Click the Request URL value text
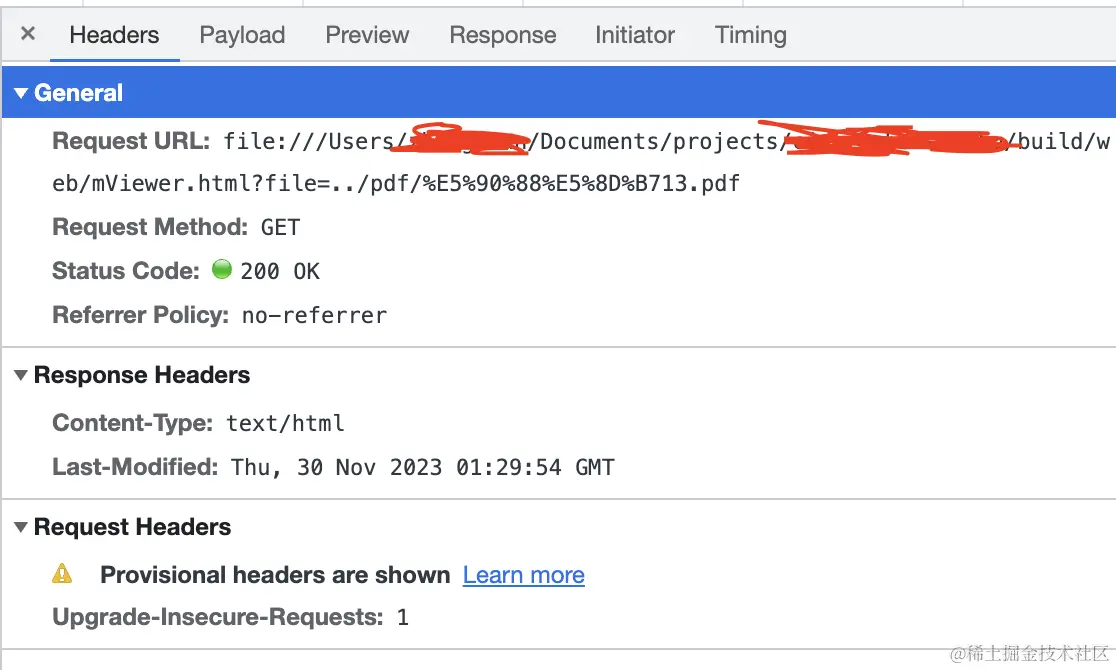The width and height of the screenshot is (1116, 670). [x=480, y=184]
